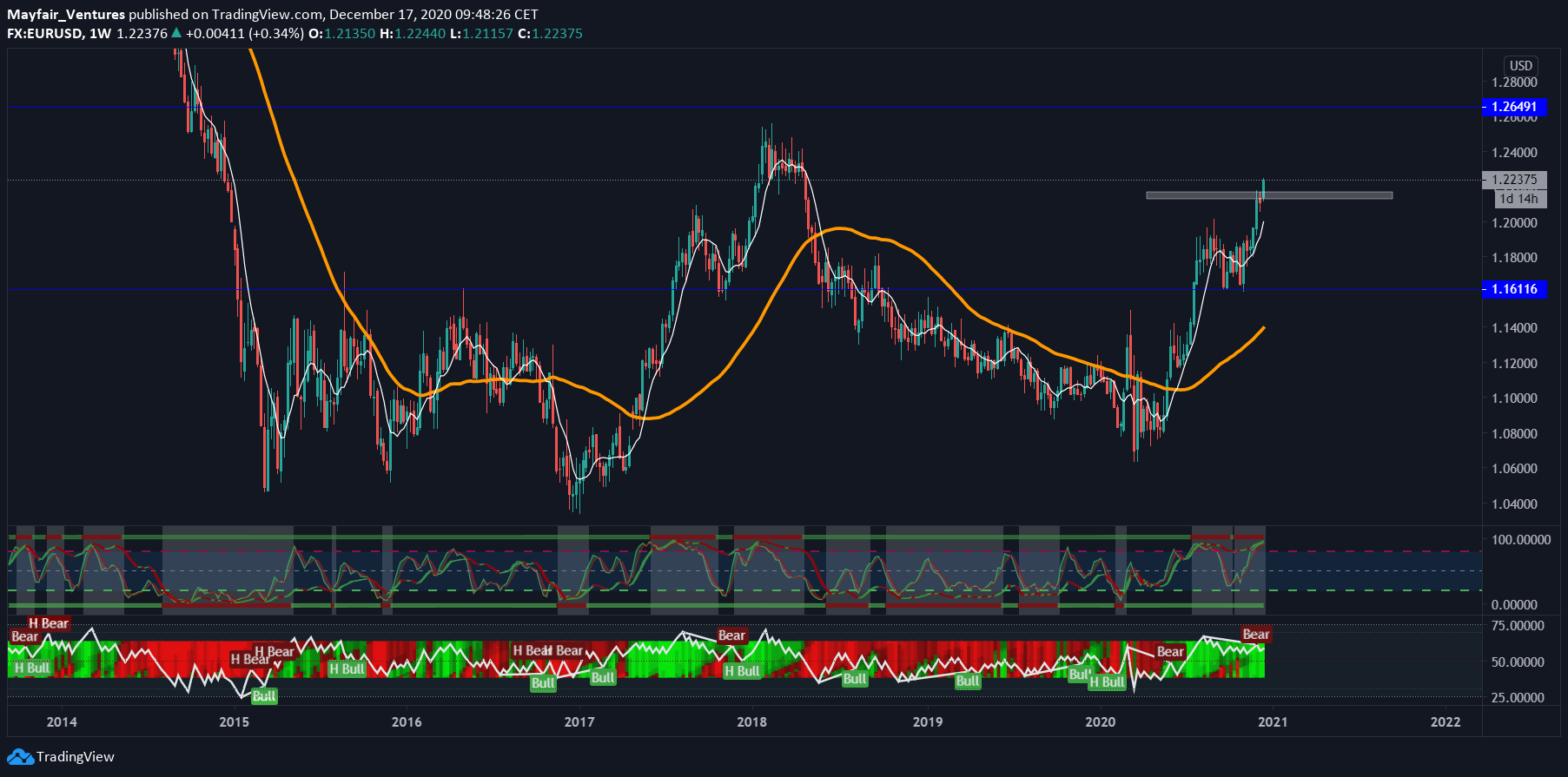Click the 1.06000 price axis label

tap(1514, 469)
